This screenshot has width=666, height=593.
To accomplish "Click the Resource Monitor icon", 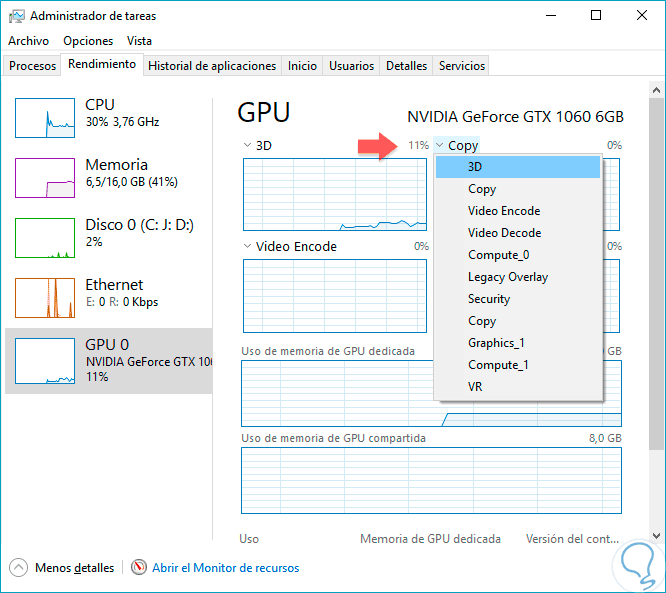I will [139, 567].
